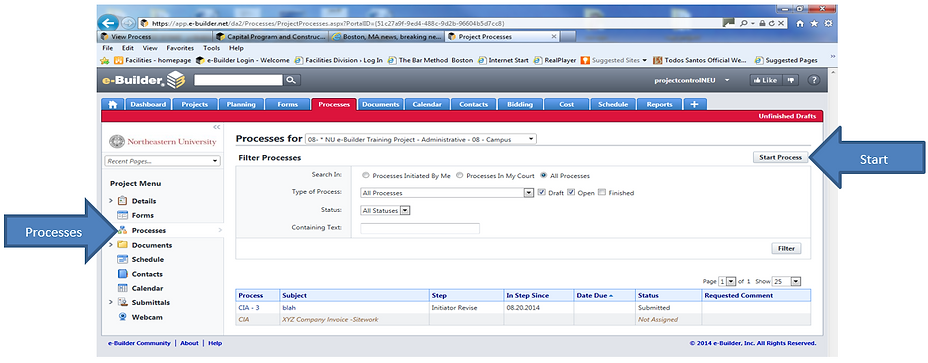
Task: Switch to the Reports tab
Action: pyautogui.click(x=659, y=104)
